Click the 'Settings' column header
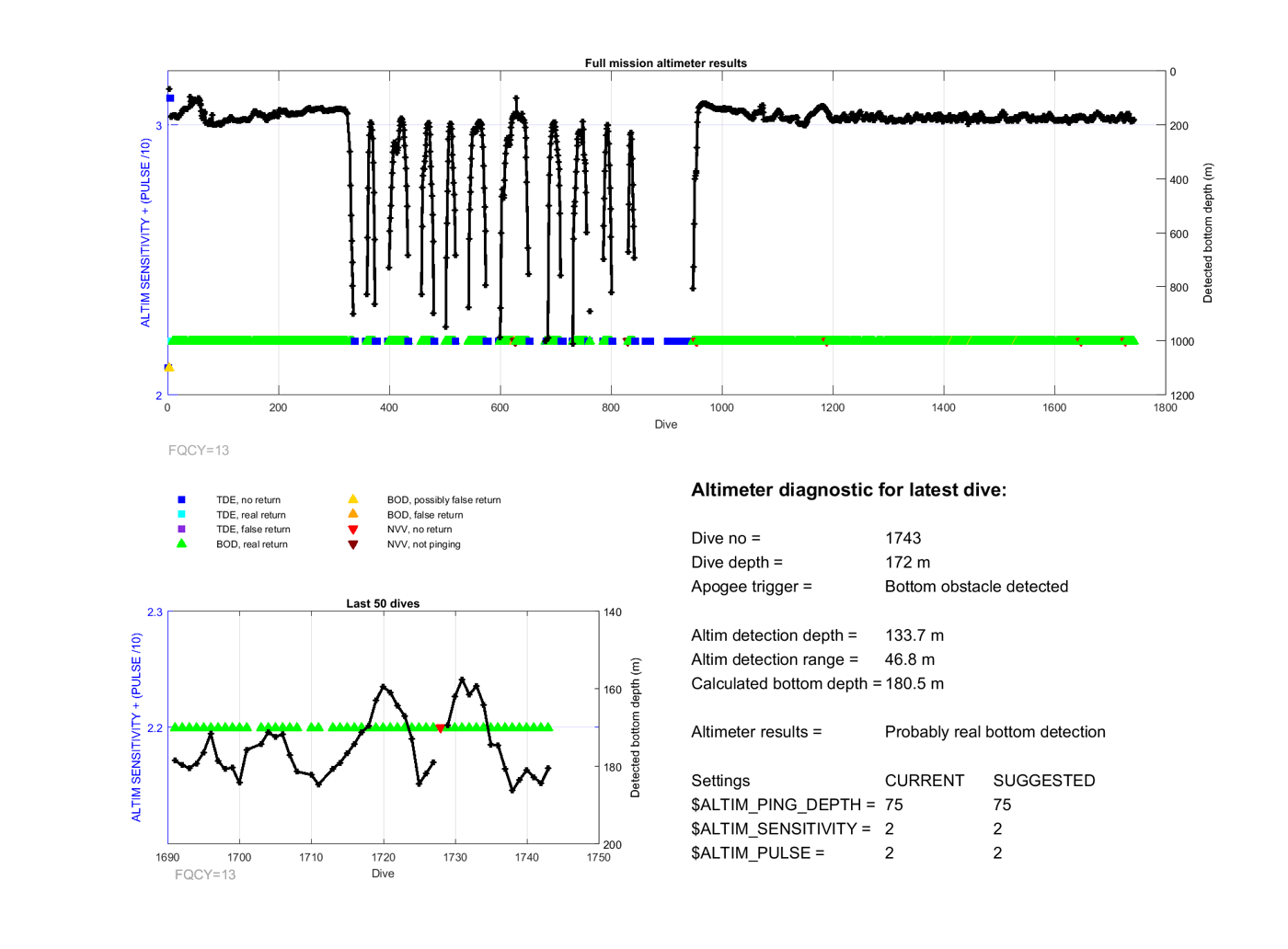 [x=720, y=781]
